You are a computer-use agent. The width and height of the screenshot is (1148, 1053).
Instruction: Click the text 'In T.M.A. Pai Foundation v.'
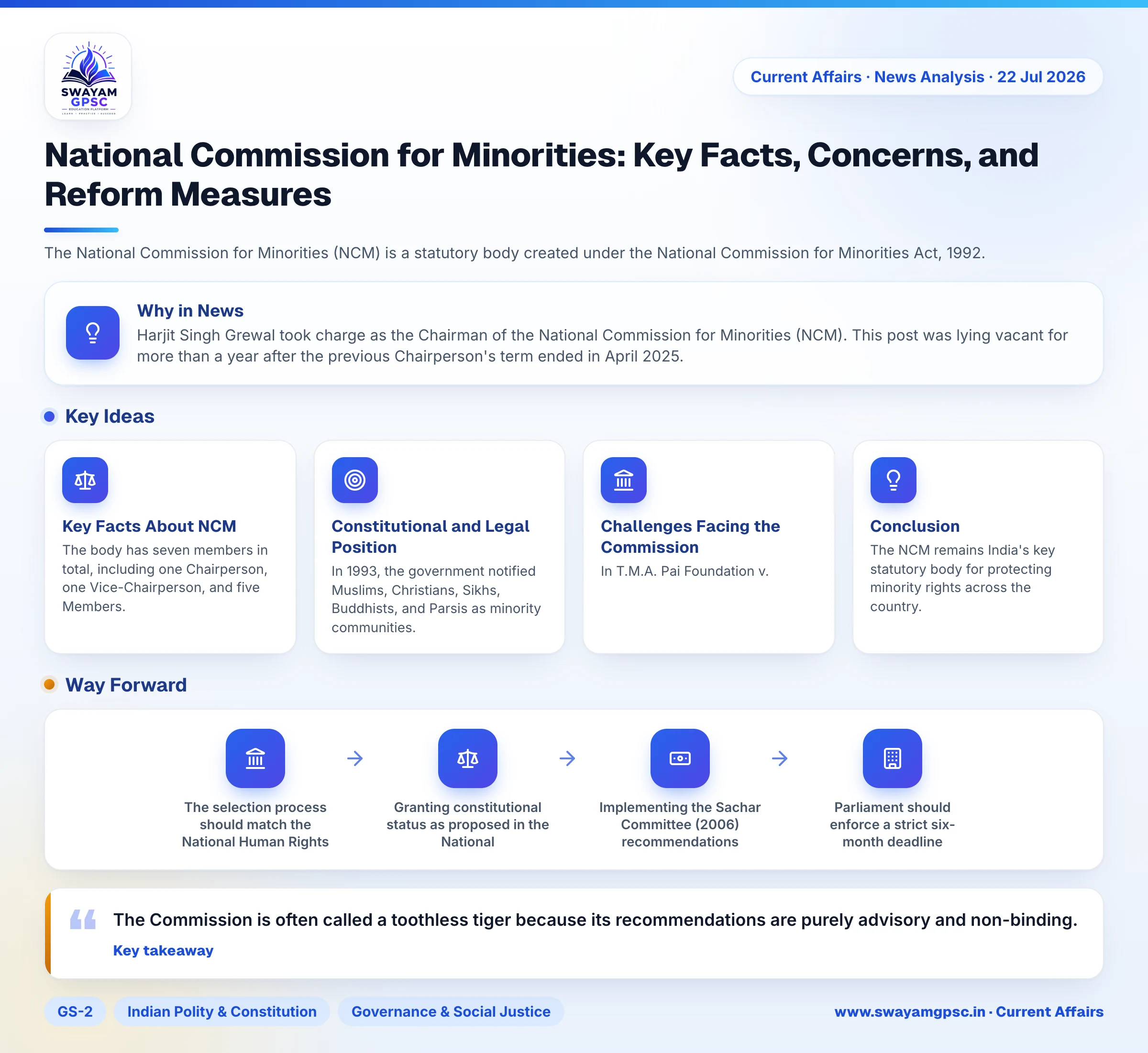[684, 571]
